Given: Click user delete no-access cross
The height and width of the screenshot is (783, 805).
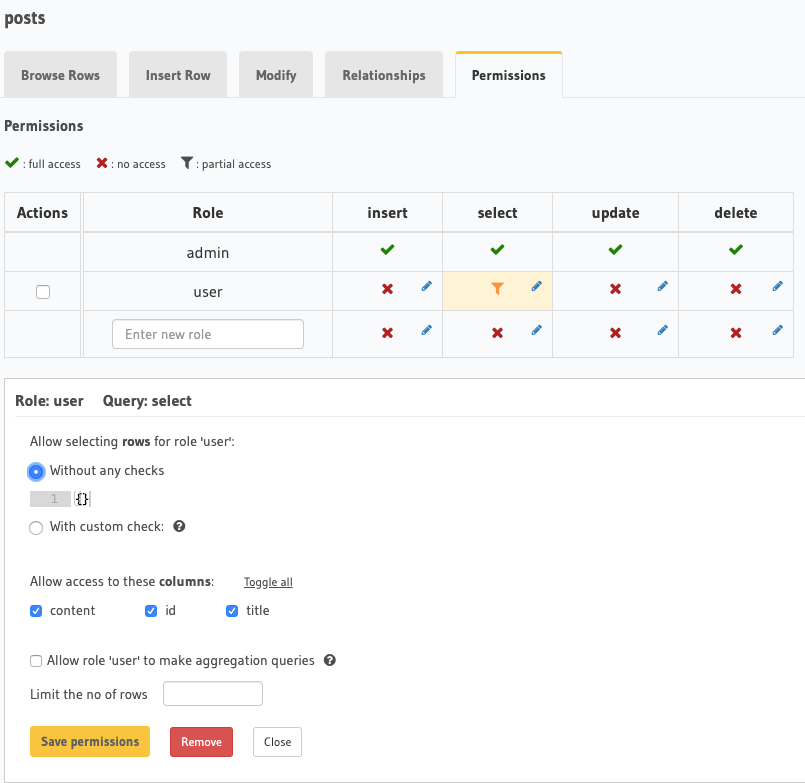Looking at the screenshot, I should (736, 289).
